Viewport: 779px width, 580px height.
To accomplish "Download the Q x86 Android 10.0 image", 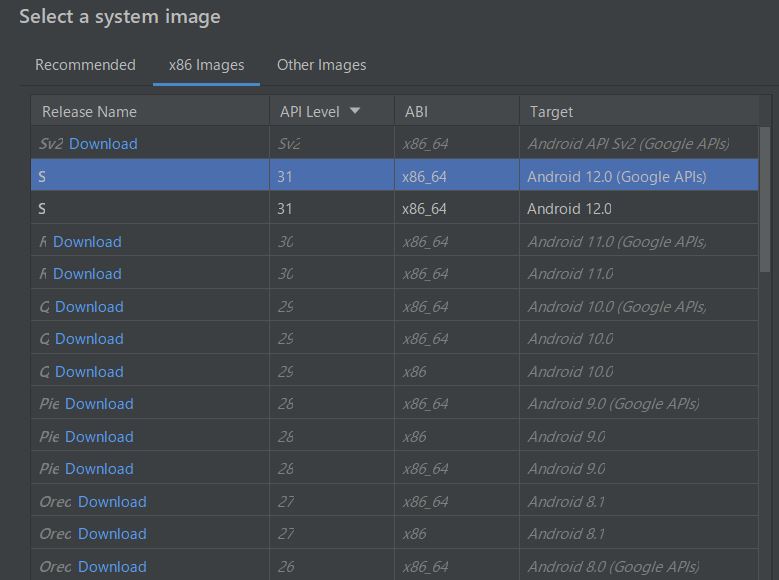I will tap(89, 371).
